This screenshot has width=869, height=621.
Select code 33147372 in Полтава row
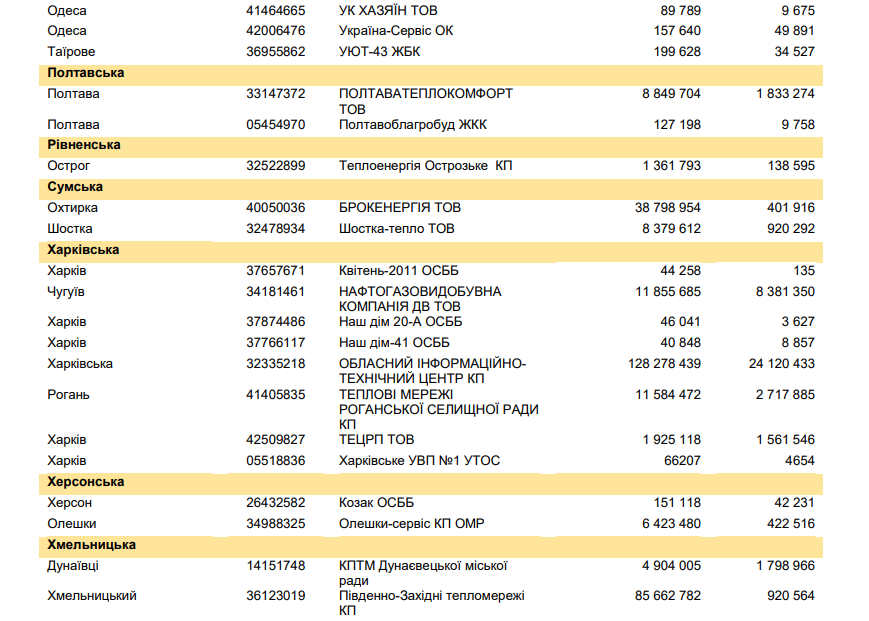click(x=275, y=94)
